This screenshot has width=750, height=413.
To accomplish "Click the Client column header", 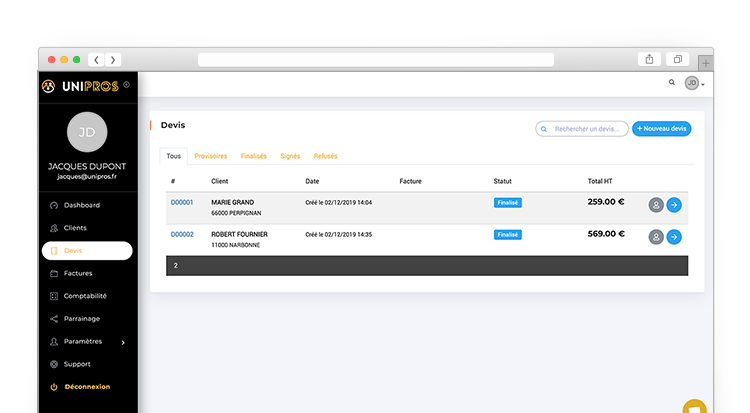I will tap(220, 181).
